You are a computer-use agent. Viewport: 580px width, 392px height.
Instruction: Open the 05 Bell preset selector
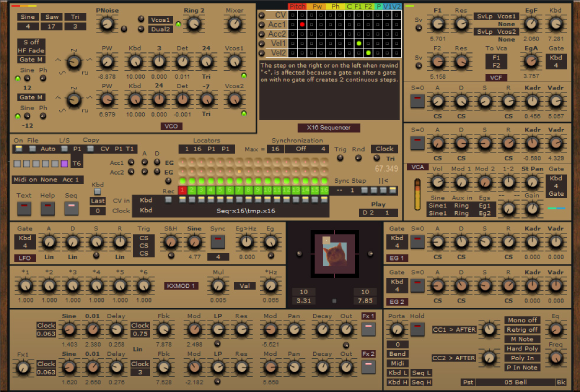pyautogui.click(x=516, y=382)
